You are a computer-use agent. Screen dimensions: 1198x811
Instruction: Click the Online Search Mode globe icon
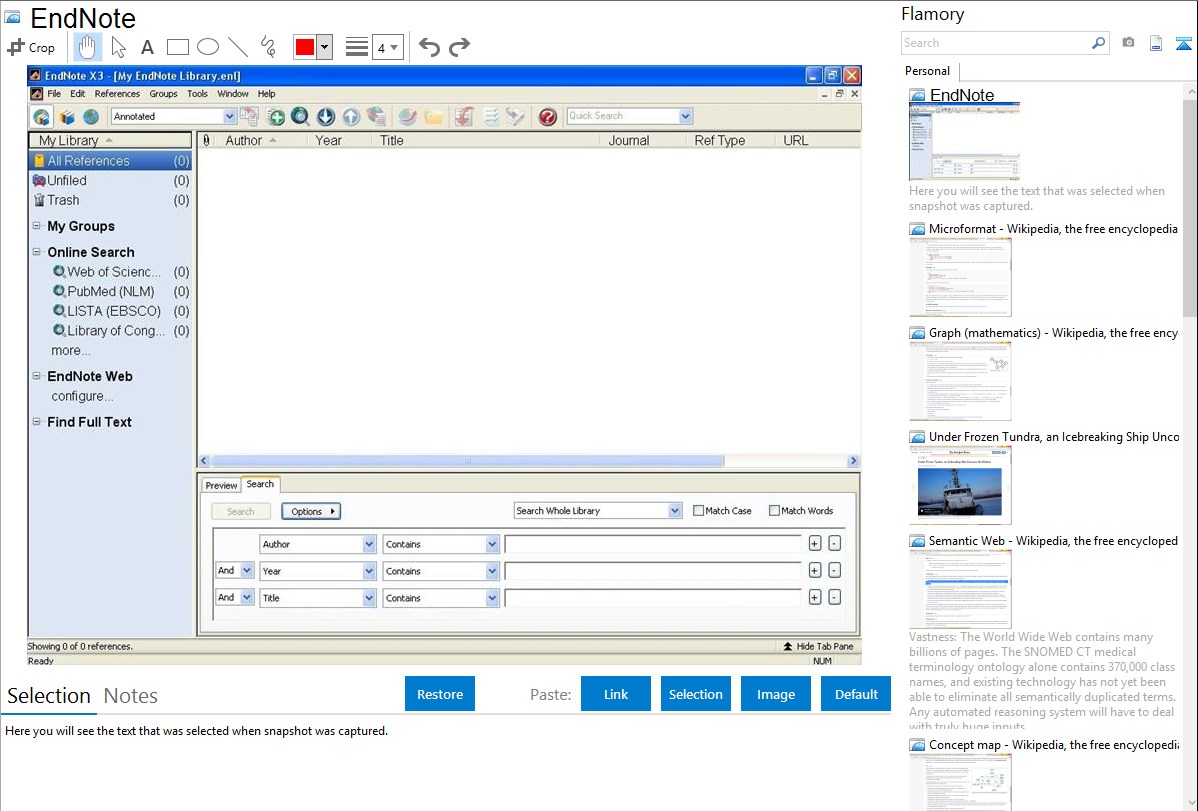tap(92, 116)
